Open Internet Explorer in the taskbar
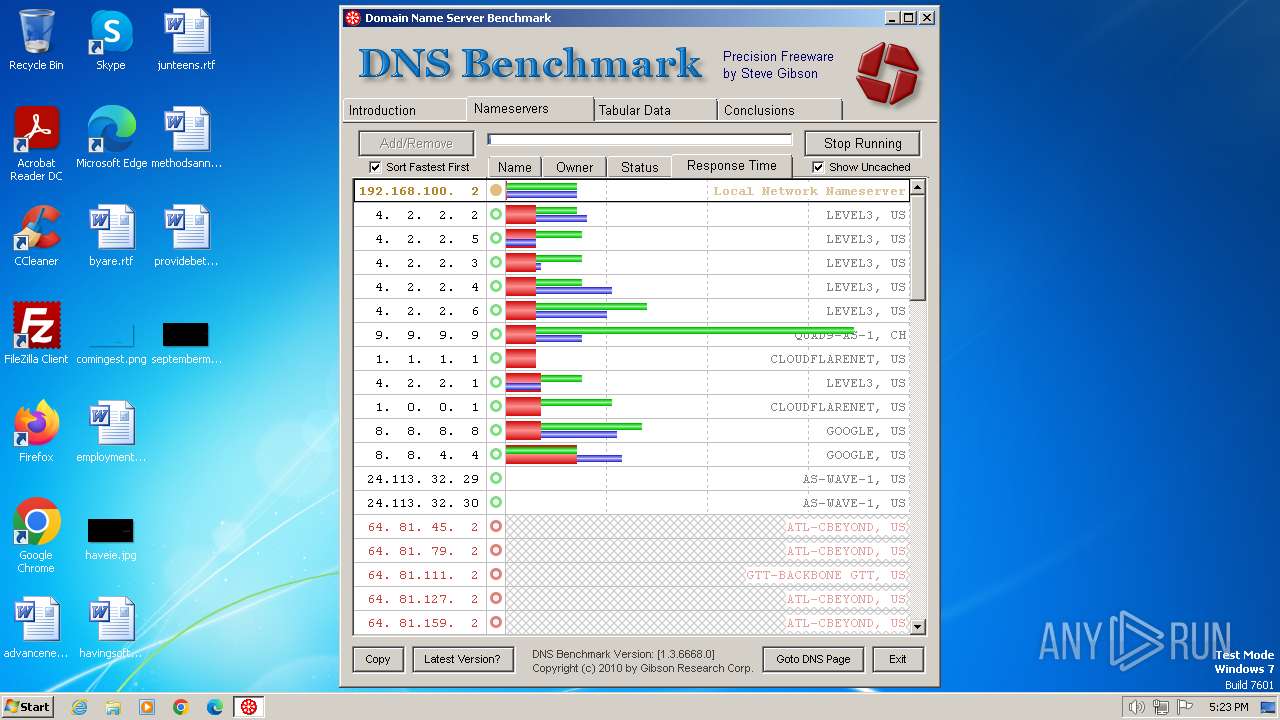The width and height of the screenshot is (1280, 720). tap(79, 707)
